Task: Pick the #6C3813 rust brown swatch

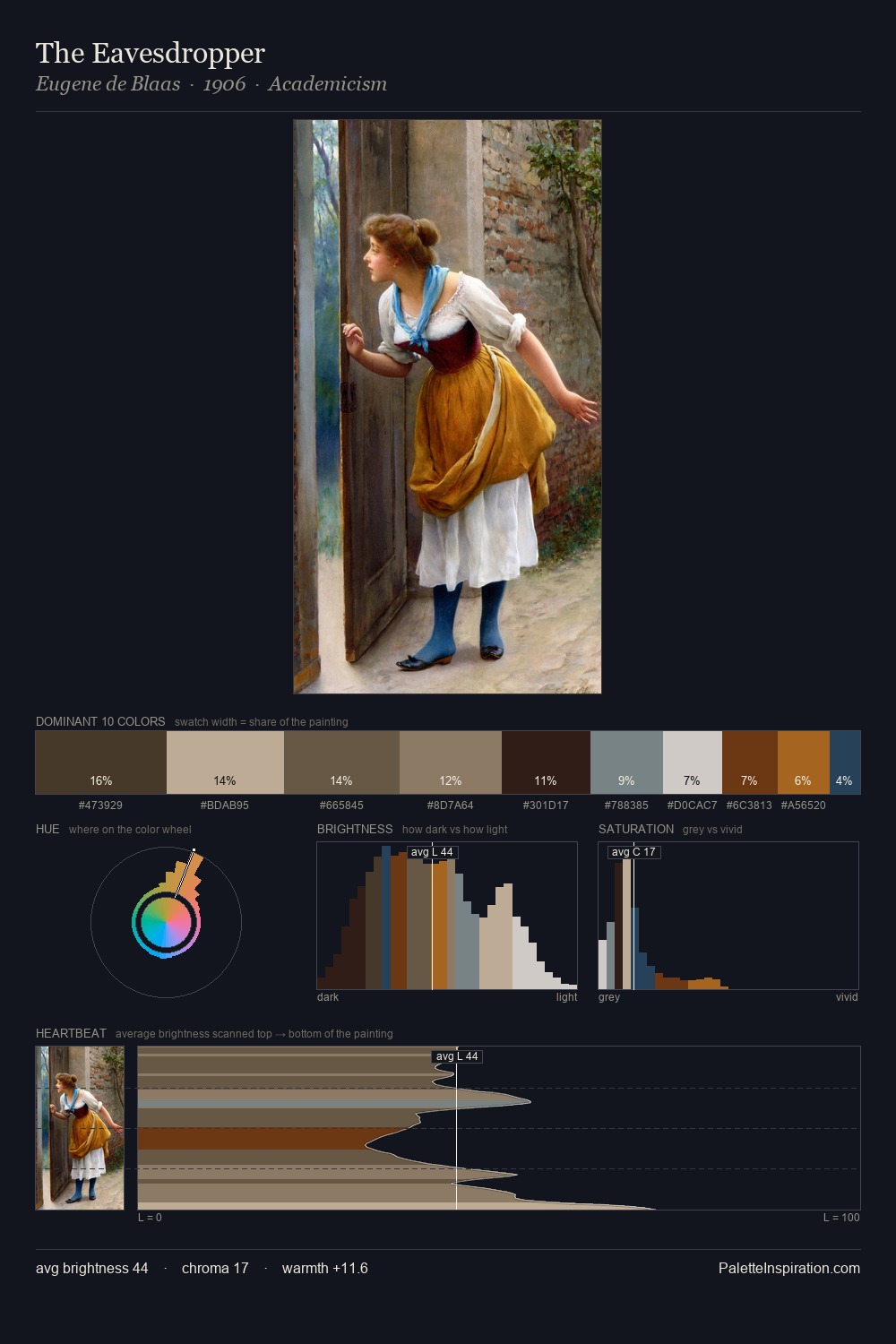Action: [750, 762]
